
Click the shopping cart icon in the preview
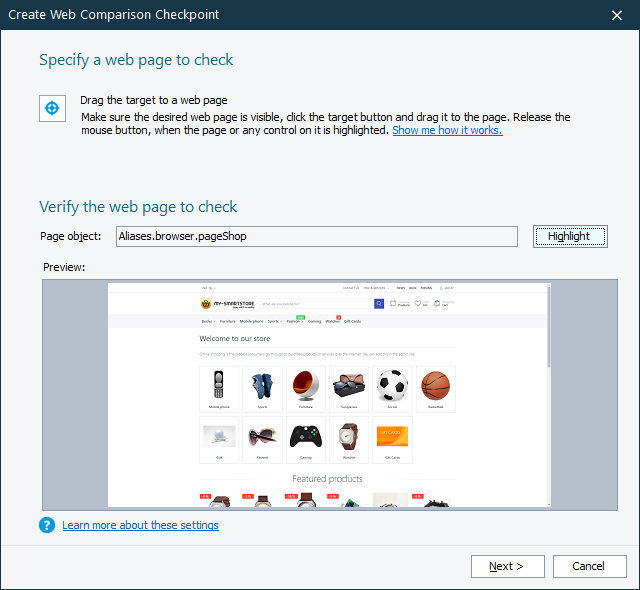437,303
